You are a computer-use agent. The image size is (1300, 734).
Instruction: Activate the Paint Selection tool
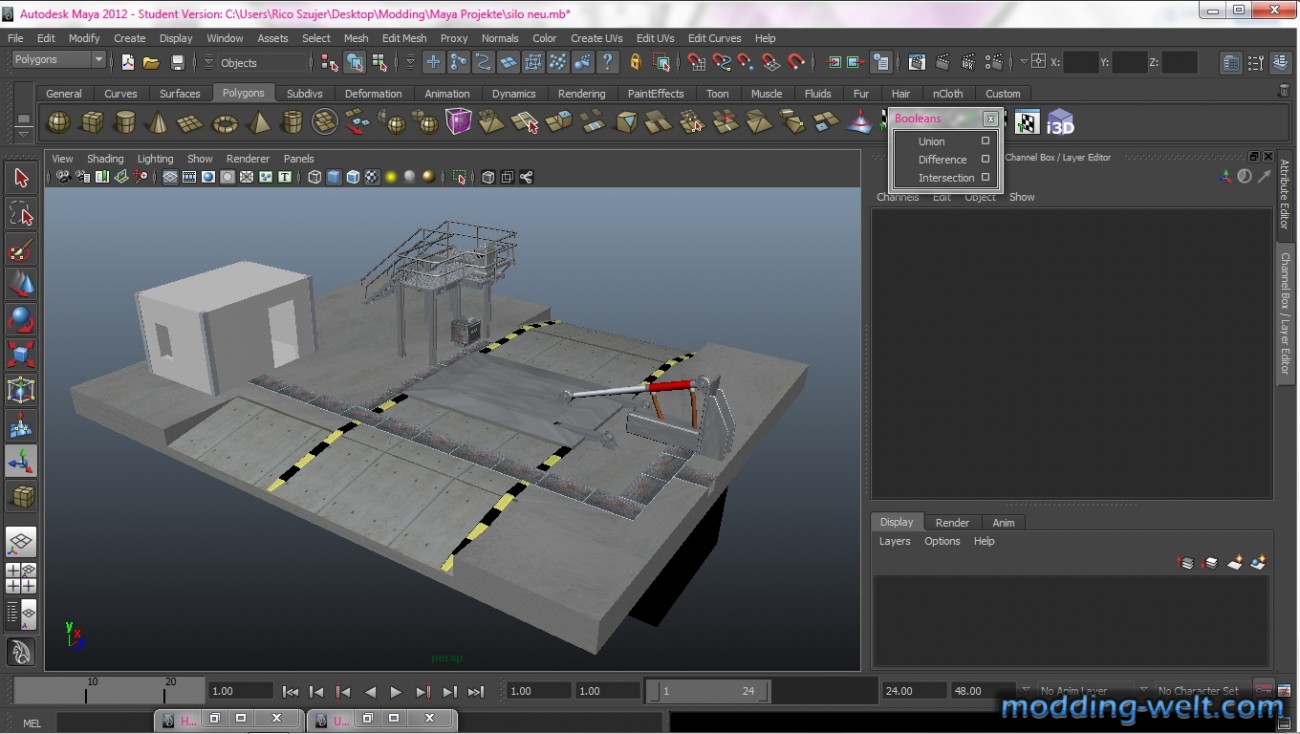(x=21, y=249)
